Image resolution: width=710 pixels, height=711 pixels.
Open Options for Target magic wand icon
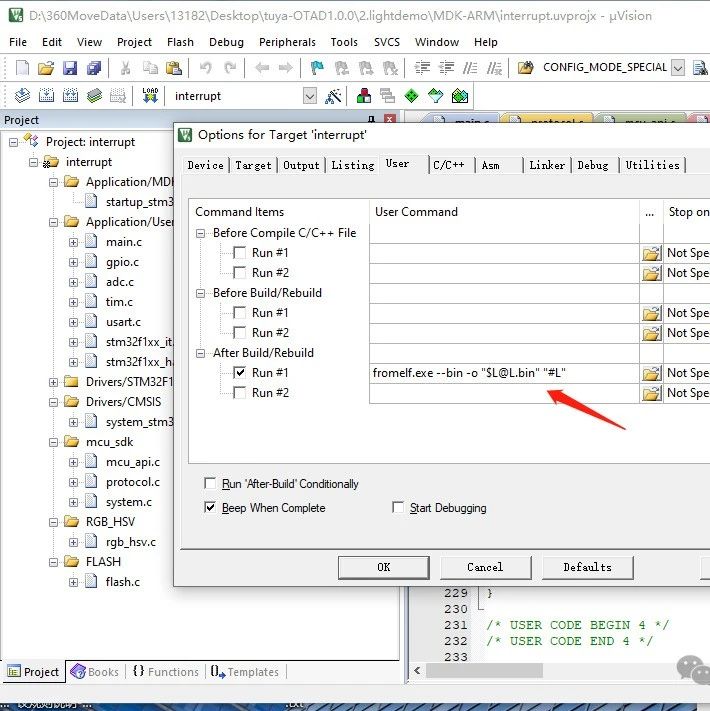[x=333, y=96]
